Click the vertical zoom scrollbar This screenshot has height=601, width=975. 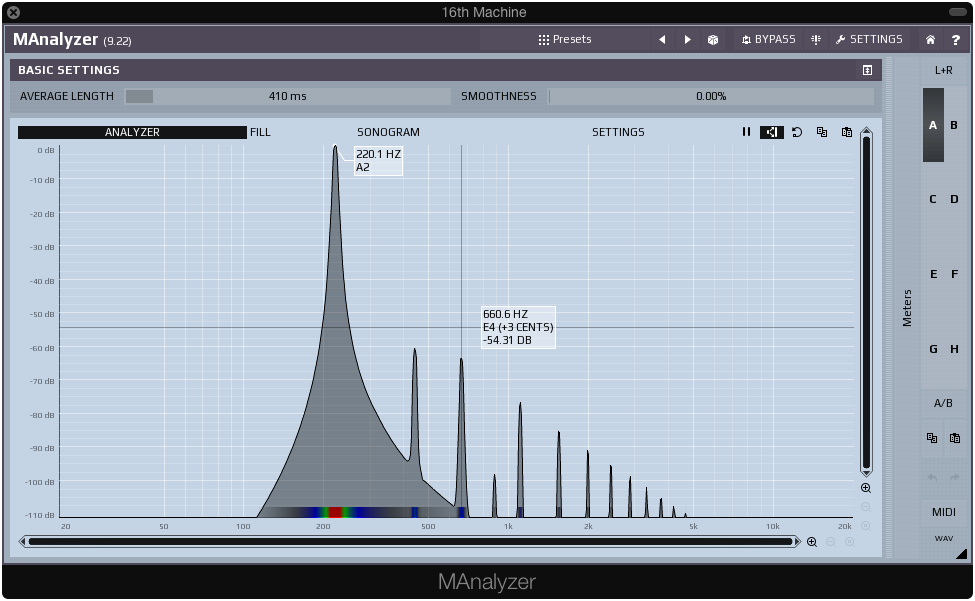[866, 303]
